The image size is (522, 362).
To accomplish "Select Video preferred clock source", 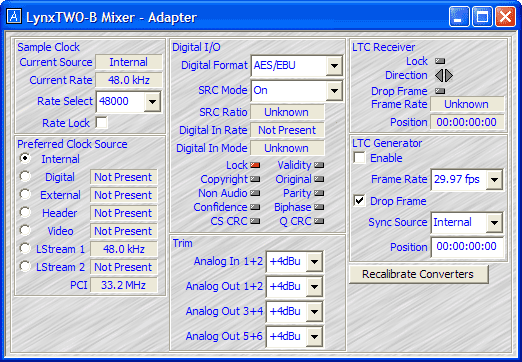I will coord(25,230).
